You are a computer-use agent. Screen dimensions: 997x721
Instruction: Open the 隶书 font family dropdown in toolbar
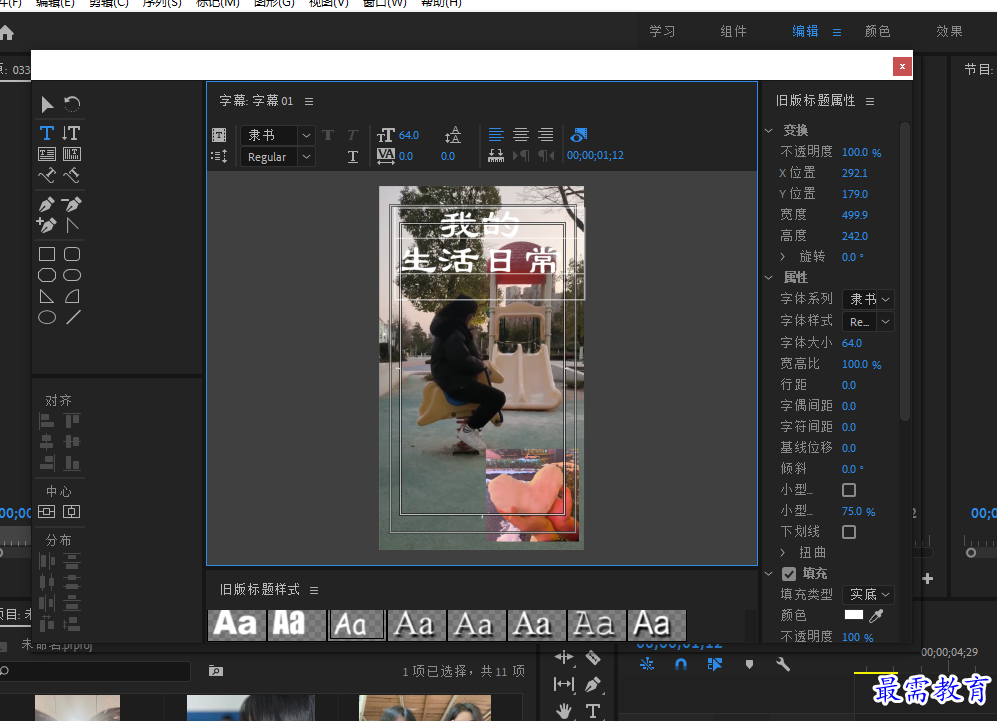point(277,135)
